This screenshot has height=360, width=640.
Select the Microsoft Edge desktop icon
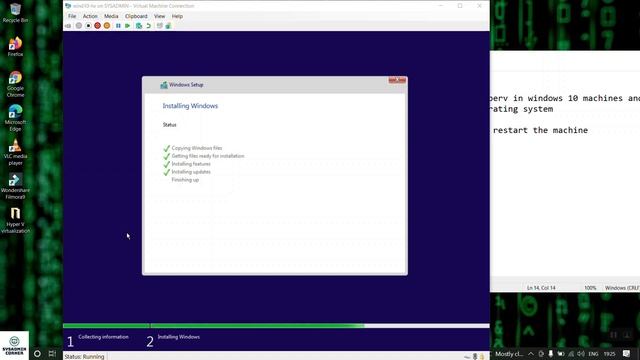coord(16,118)
